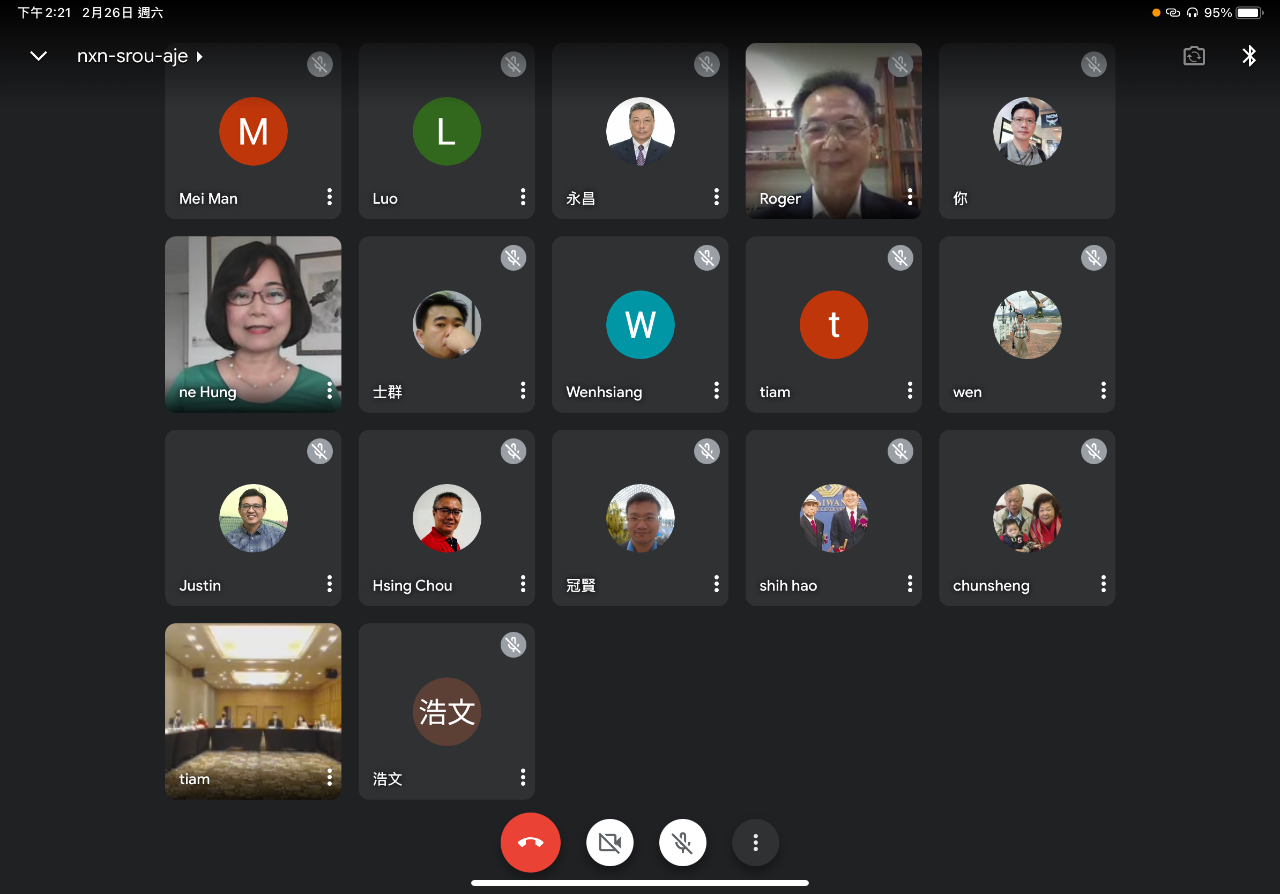Open the three-dot menu on ne Hung's tile
The height and width of the screenshot is (894, 1280).
(329, 391)
